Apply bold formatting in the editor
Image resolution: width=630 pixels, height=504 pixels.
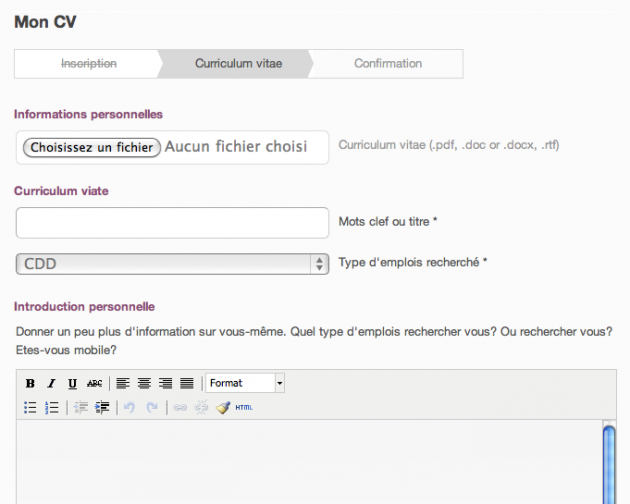(30, 383)
